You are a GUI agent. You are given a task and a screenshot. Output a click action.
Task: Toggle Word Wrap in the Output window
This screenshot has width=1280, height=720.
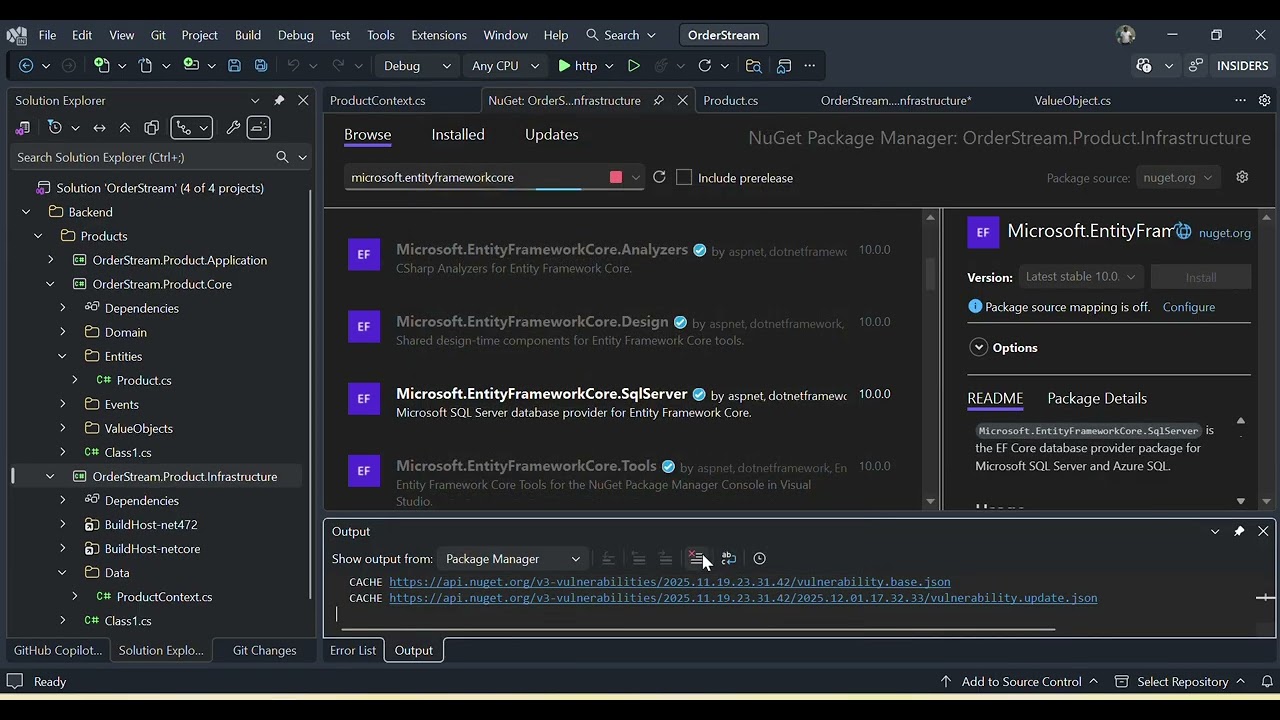(x=728, y=559)
